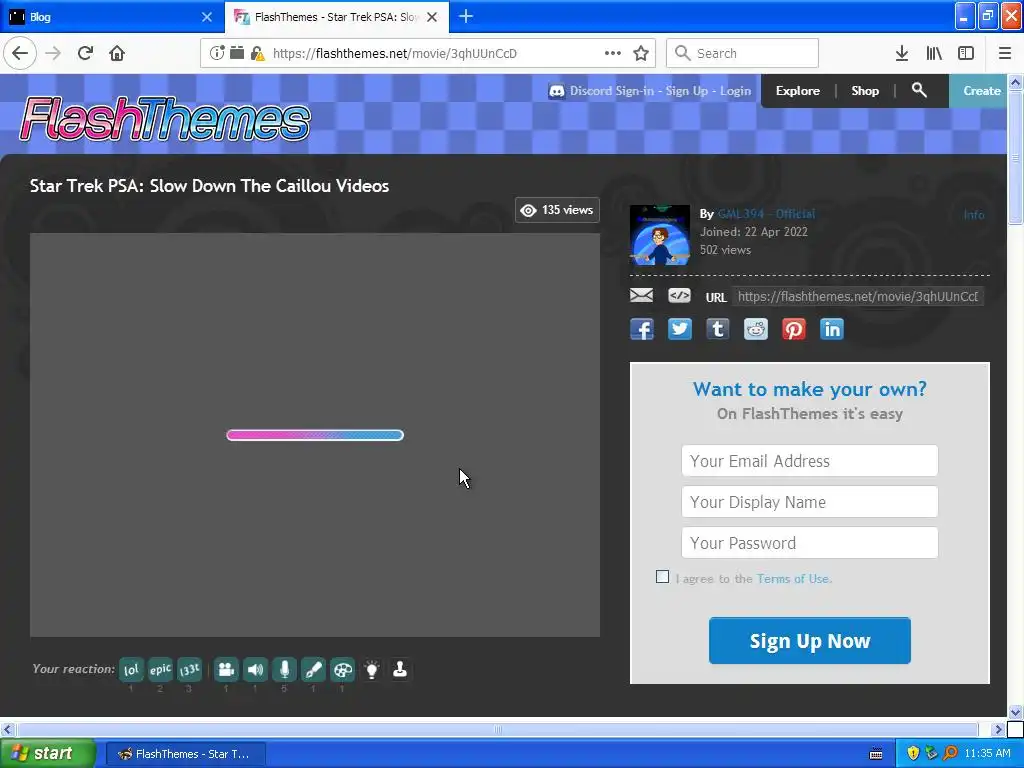Viewport: 1024px width, 768px height.
Task: Click the epic reaction icon
Action: pyautogui.click(x=160, y=669)
